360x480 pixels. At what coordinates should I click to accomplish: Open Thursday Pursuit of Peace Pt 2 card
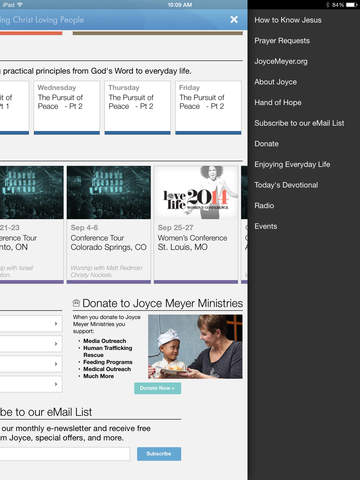click(x=137, y=108)
